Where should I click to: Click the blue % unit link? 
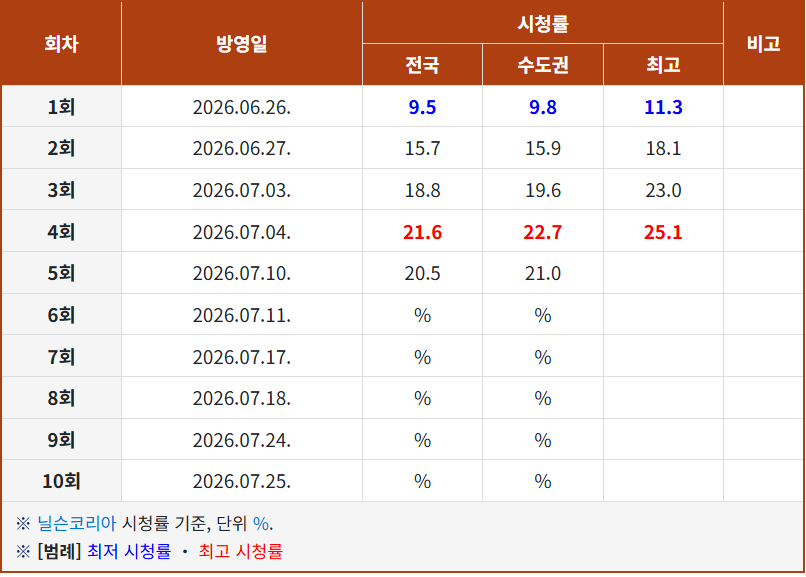[x=261, y=524]
